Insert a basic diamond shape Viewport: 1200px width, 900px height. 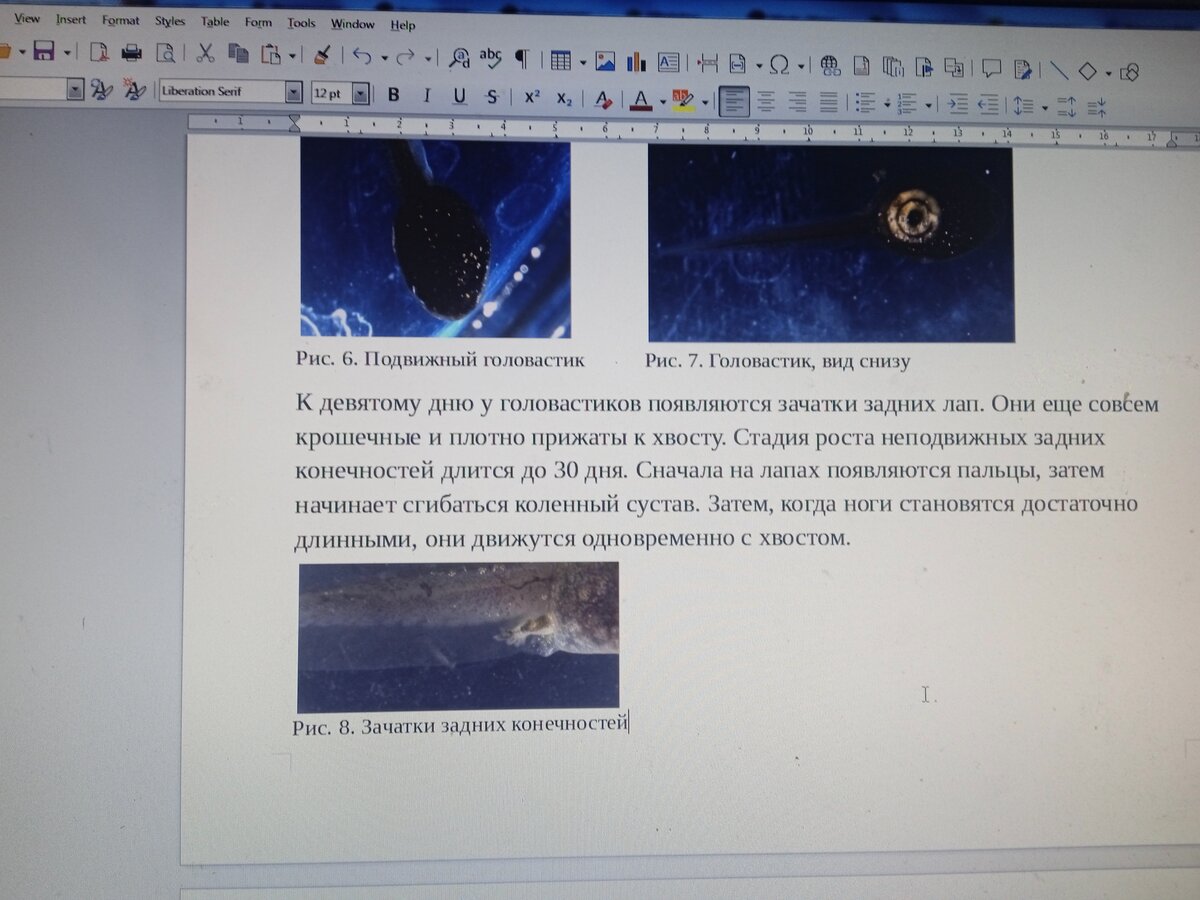(x=1087, y=72)
